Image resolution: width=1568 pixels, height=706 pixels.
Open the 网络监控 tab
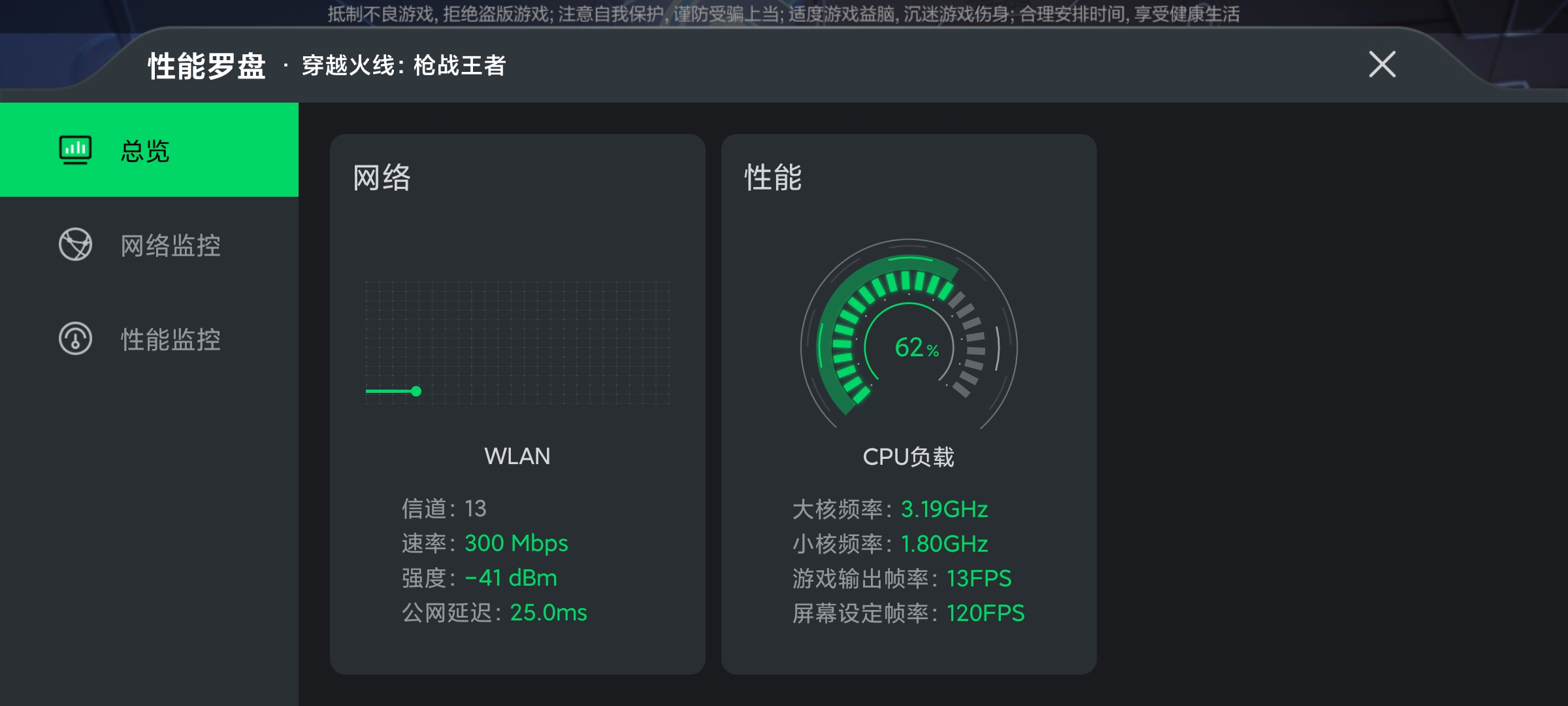pos(149,244)
